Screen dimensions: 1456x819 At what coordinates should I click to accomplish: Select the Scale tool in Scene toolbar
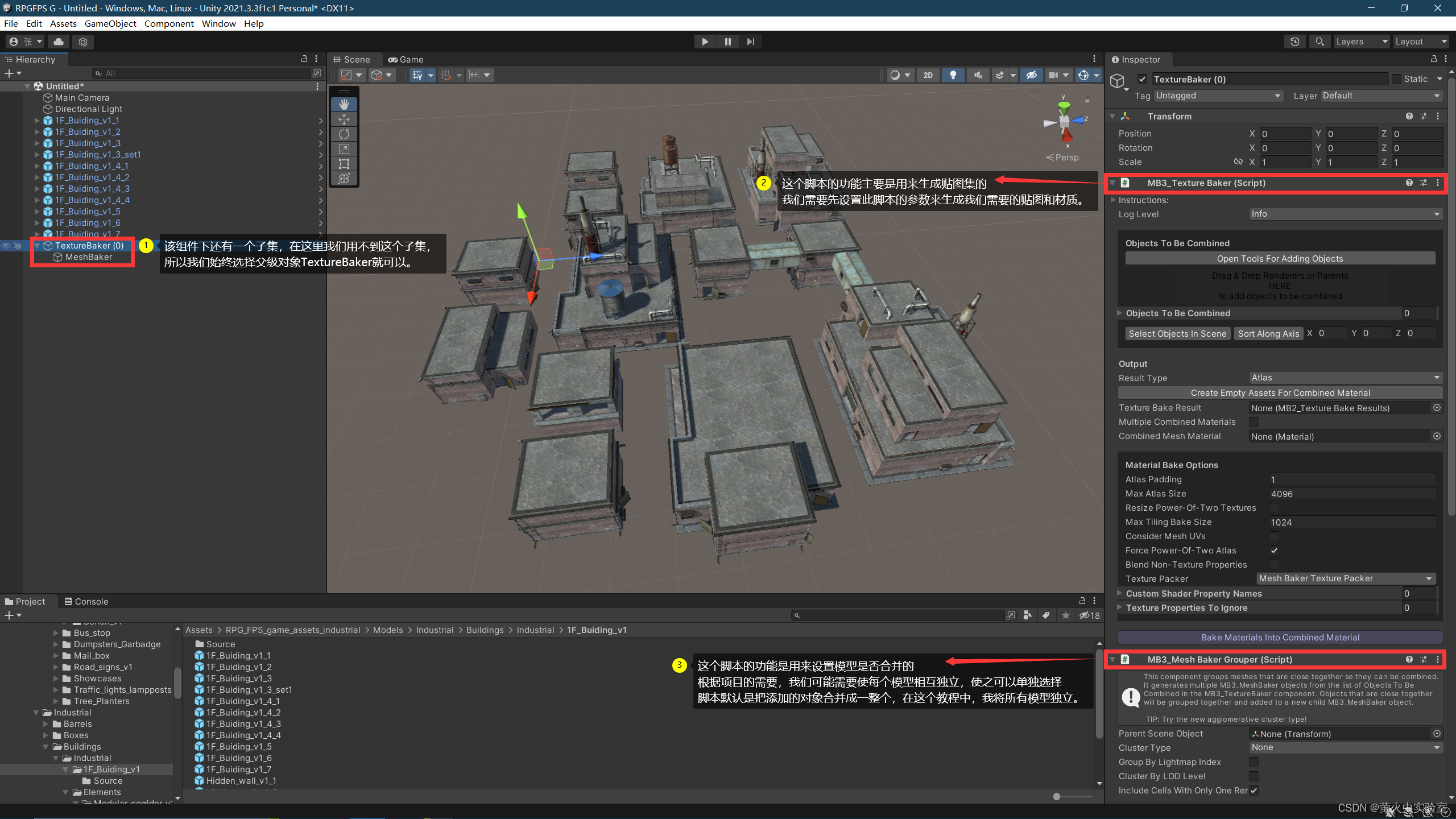[344, 148]
